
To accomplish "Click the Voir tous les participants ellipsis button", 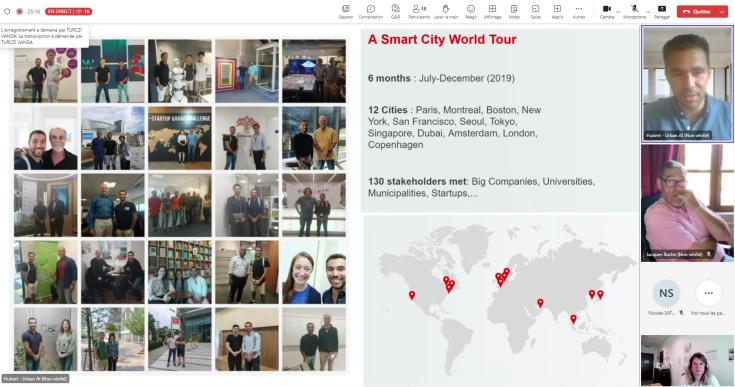I will 708,293.
